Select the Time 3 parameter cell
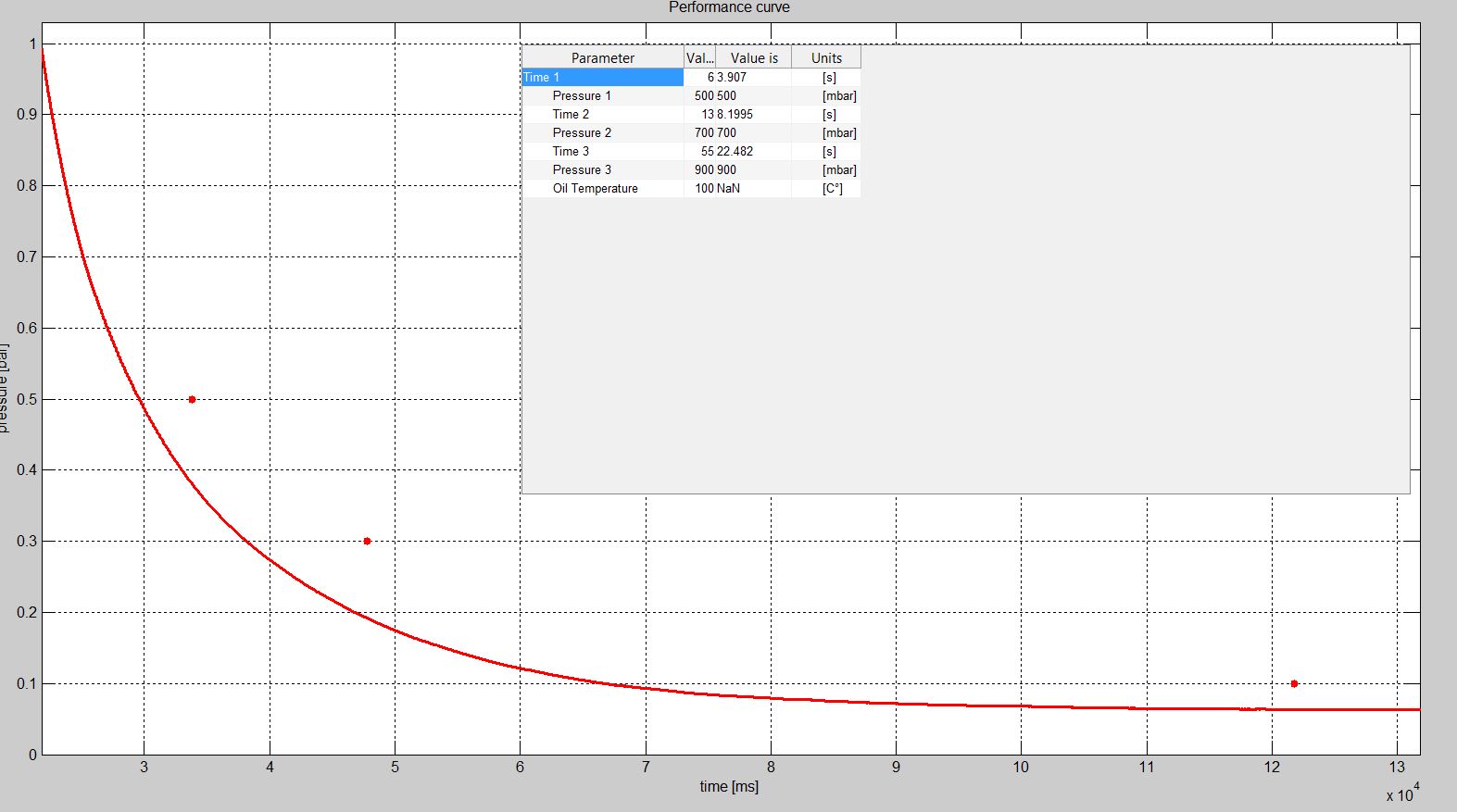Image resolution: width=1457 pixels, height=812 pixels. pos(602,152)
